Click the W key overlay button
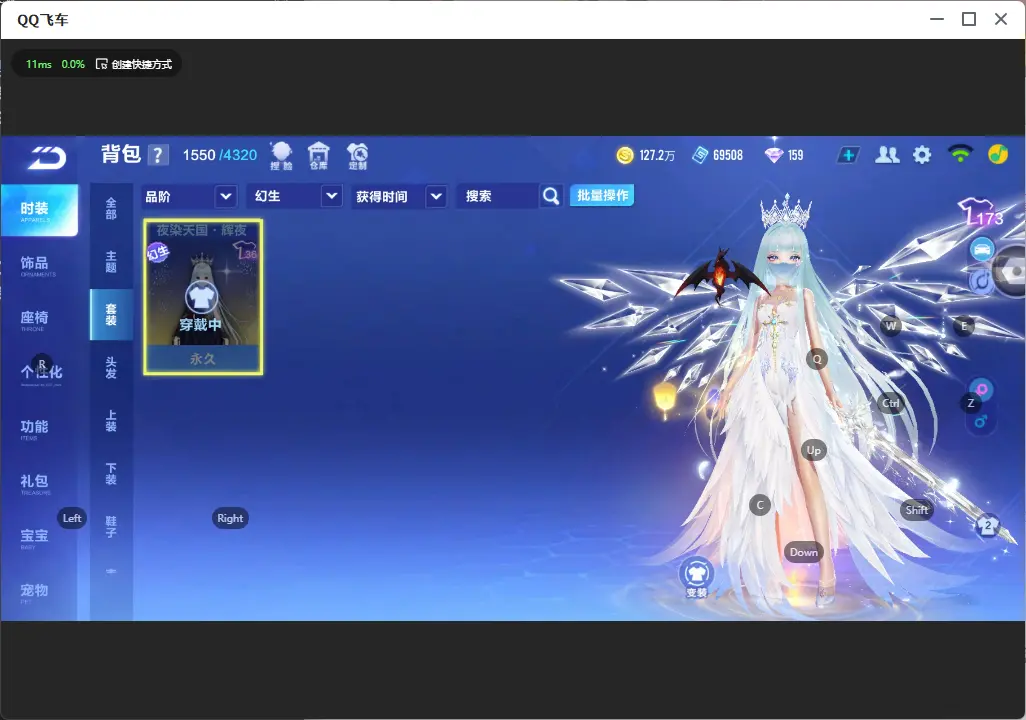This screenshot has height=720, width=1026. point(891,326)
